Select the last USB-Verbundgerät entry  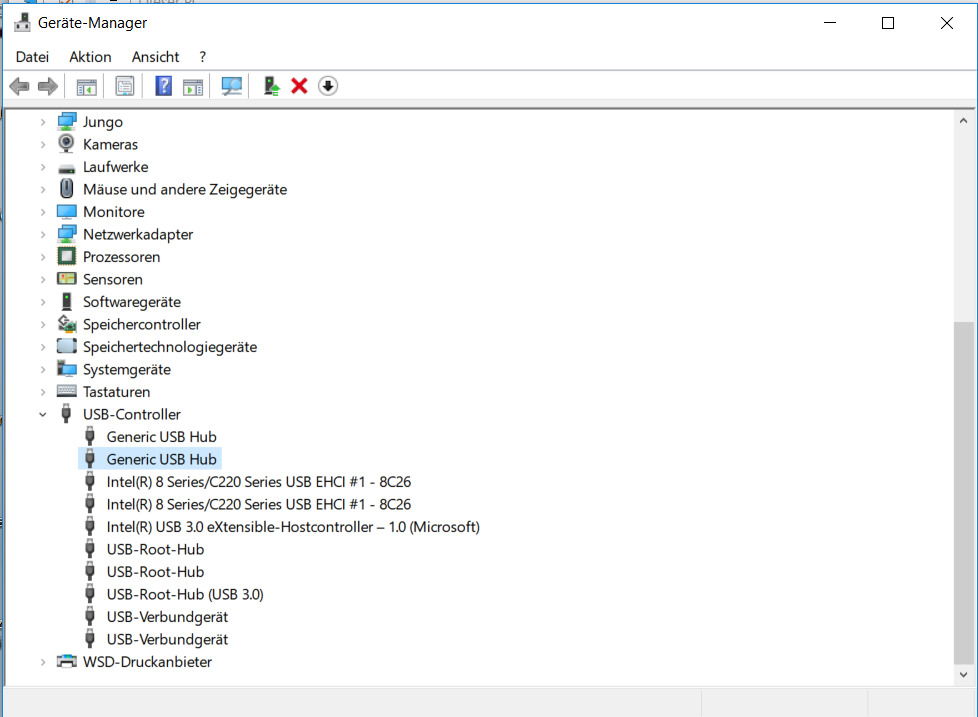pyautogui.click(x=167, y=639)
